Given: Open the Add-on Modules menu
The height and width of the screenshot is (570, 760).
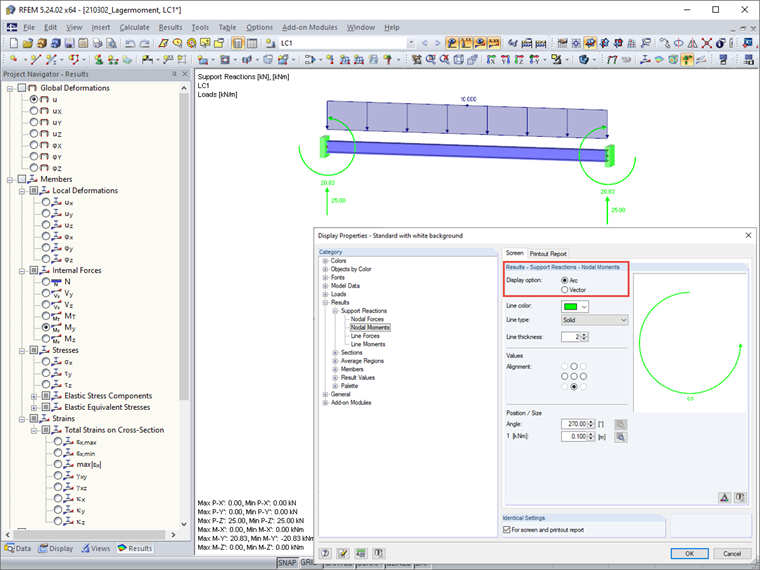Looking at the screenshot, I should (310, 28).
